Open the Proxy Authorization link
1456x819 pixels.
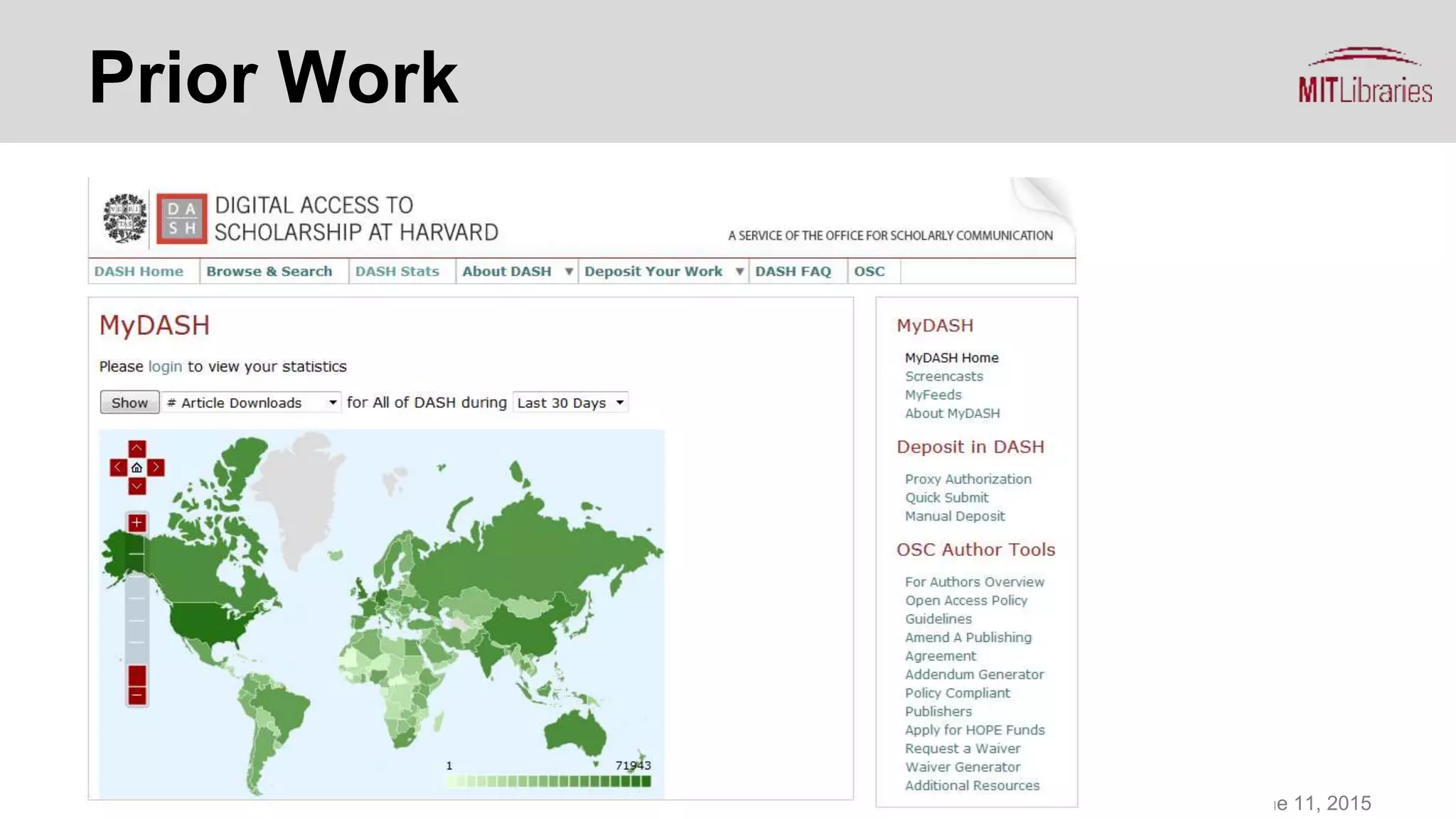tap(968, 479)
